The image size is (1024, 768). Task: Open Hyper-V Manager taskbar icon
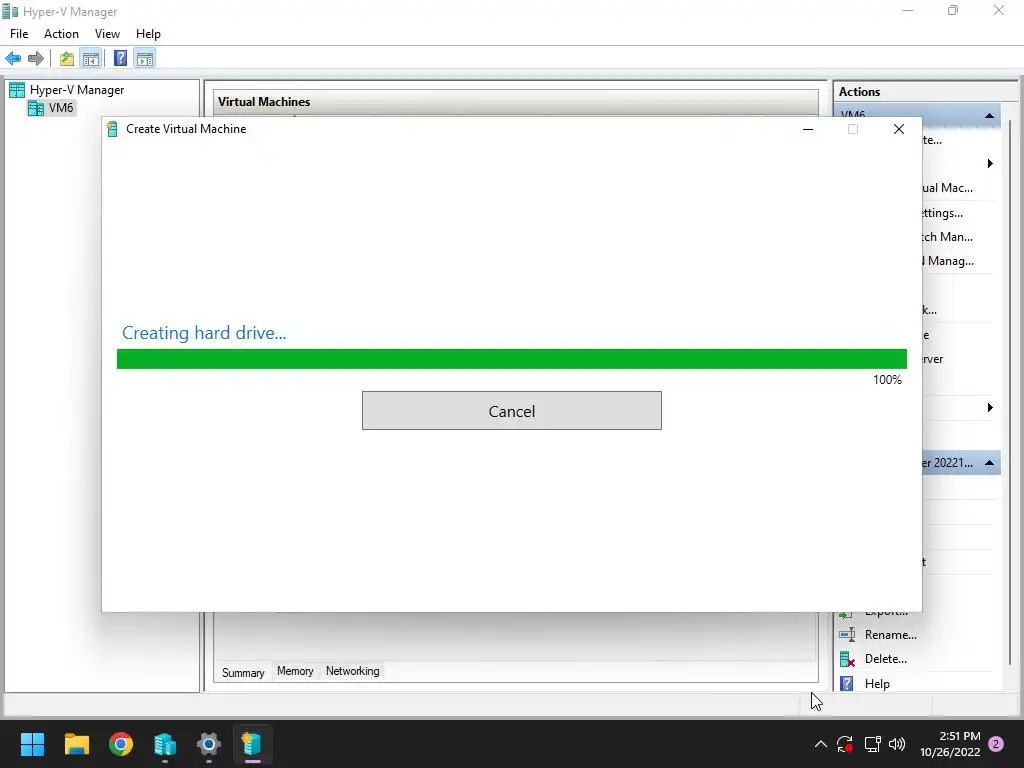coord(165,744)
